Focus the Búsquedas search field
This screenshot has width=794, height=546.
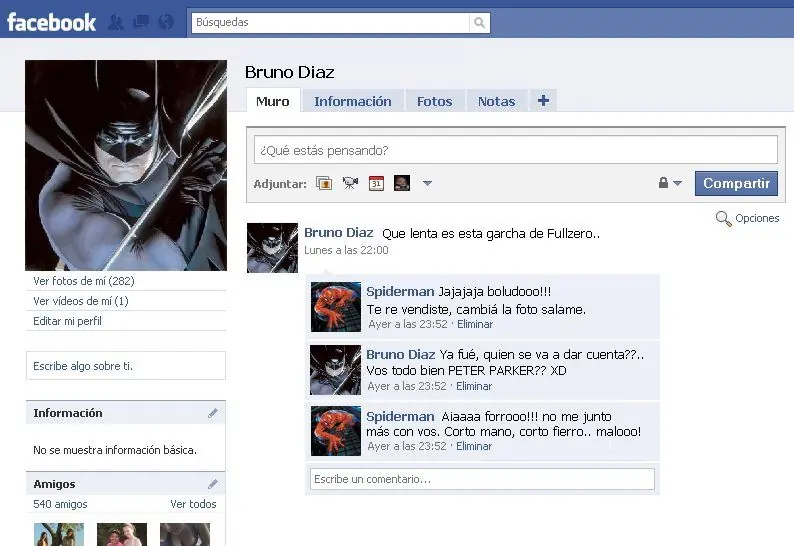330,22
